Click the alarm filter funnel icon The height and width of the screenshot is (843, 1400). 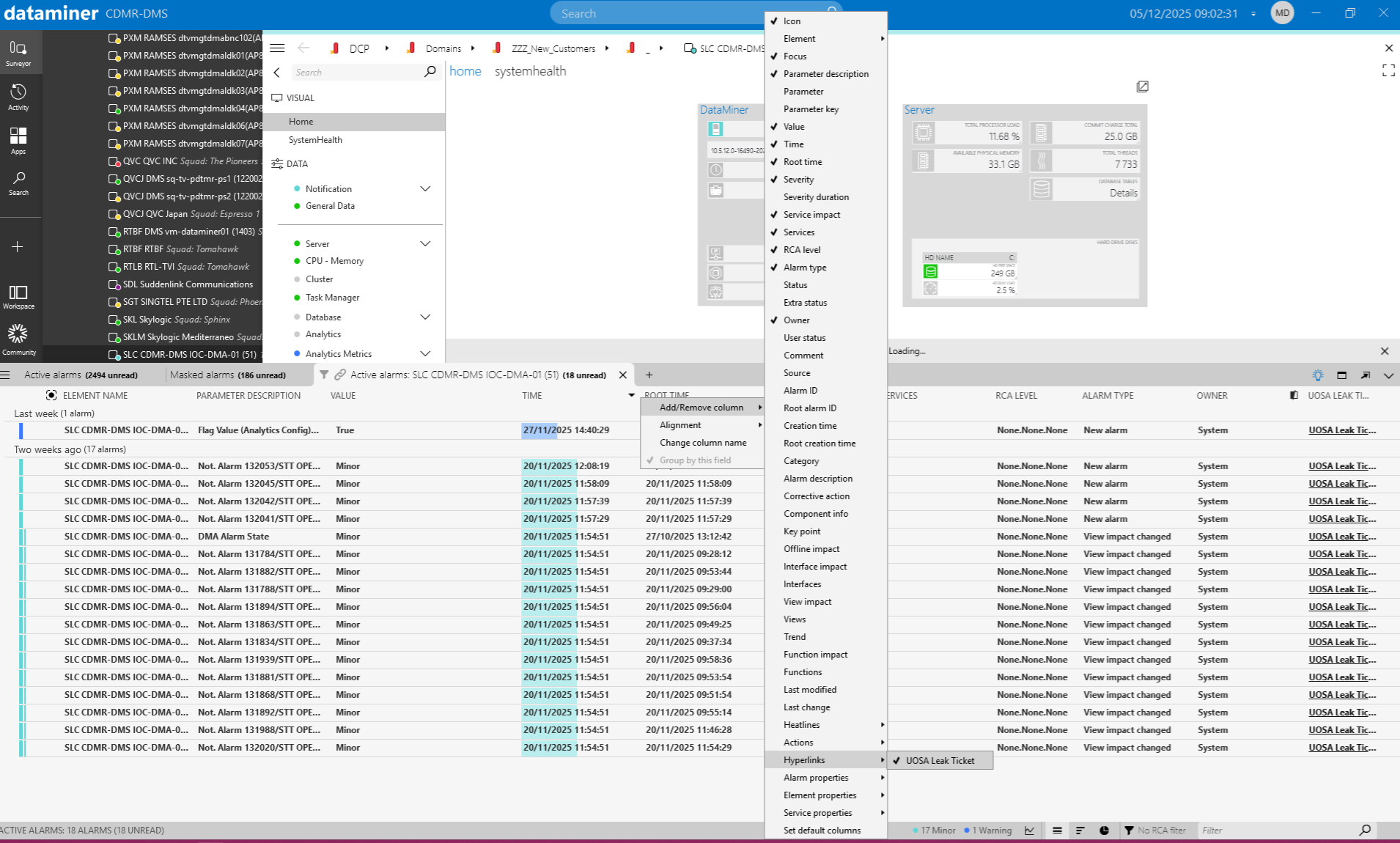click(323, 375)
